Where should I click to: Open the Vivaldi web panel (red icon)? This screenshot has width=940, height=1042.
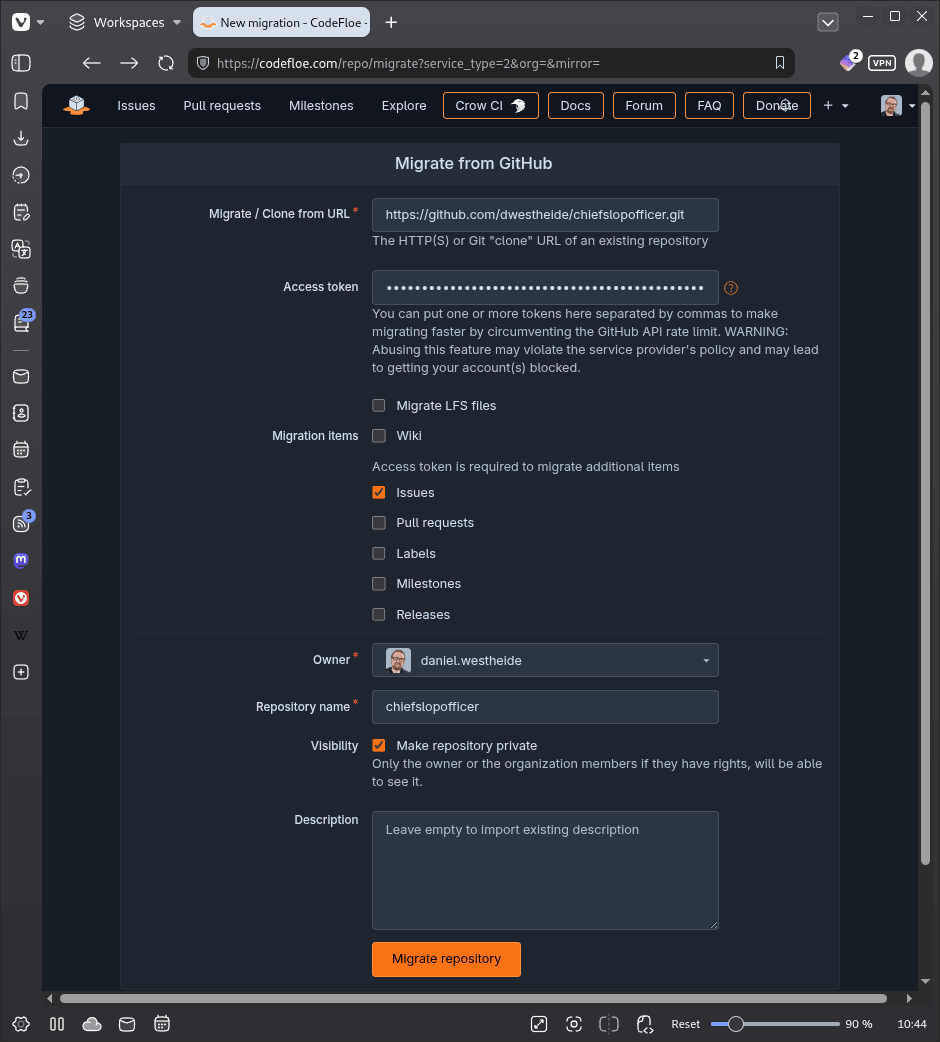click(x=21, y=598)
